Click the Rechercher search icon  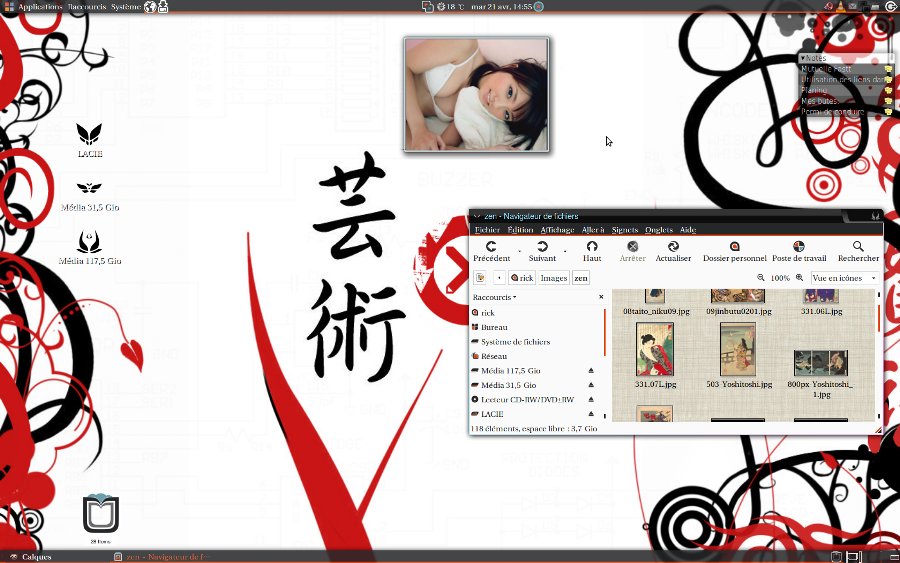click(x=858, y=246)
